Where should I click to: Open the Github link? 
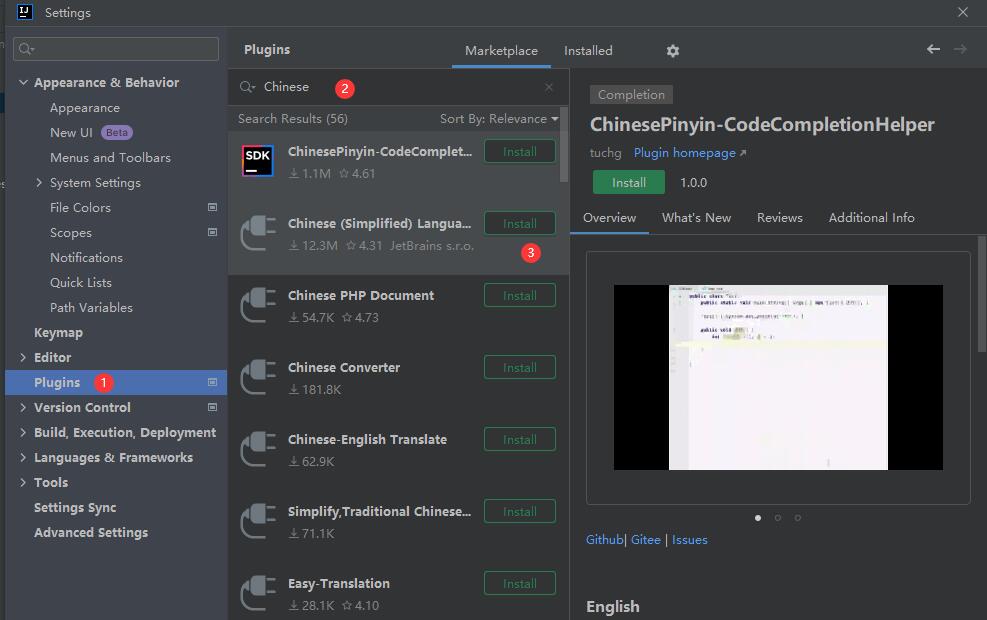(x=604, y=540)
